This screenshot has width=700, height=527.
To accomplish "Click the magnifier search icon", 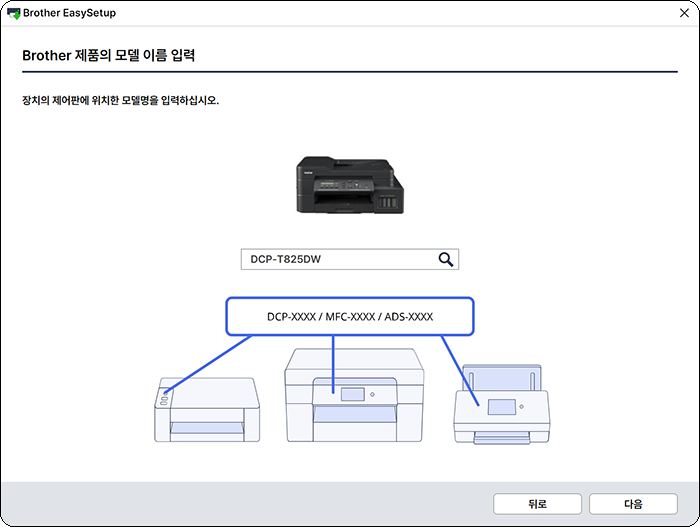I will coord(446,259).
